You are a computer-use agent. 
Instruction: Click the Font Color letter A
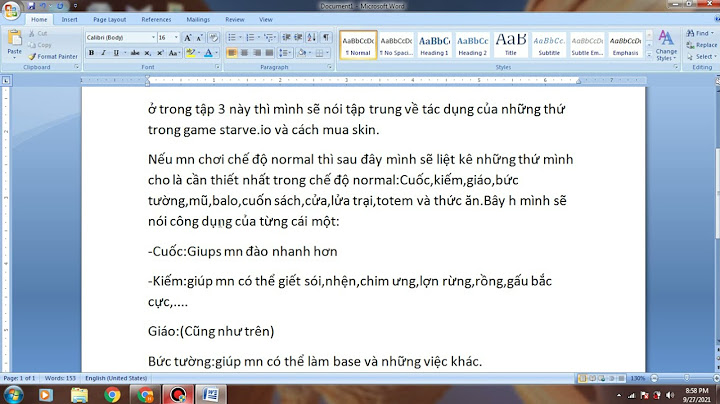208,53
